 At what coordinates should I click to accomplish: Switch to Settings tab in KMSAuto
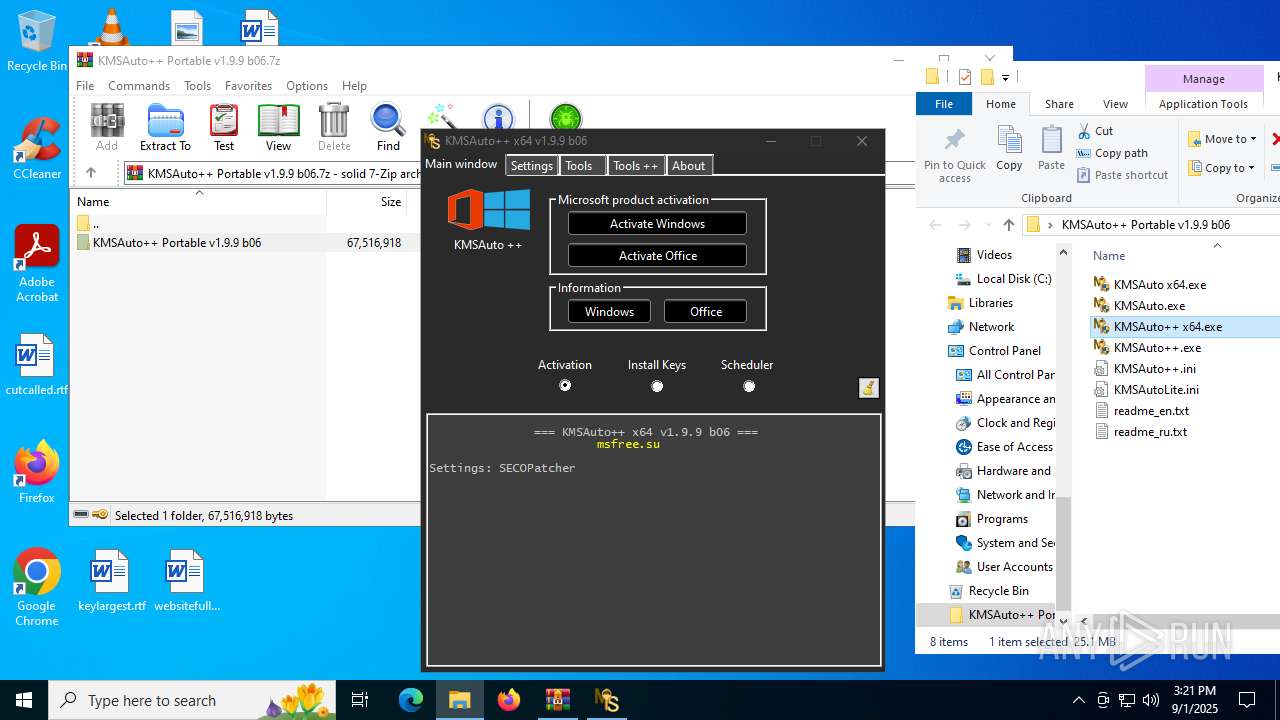point(531,166)
